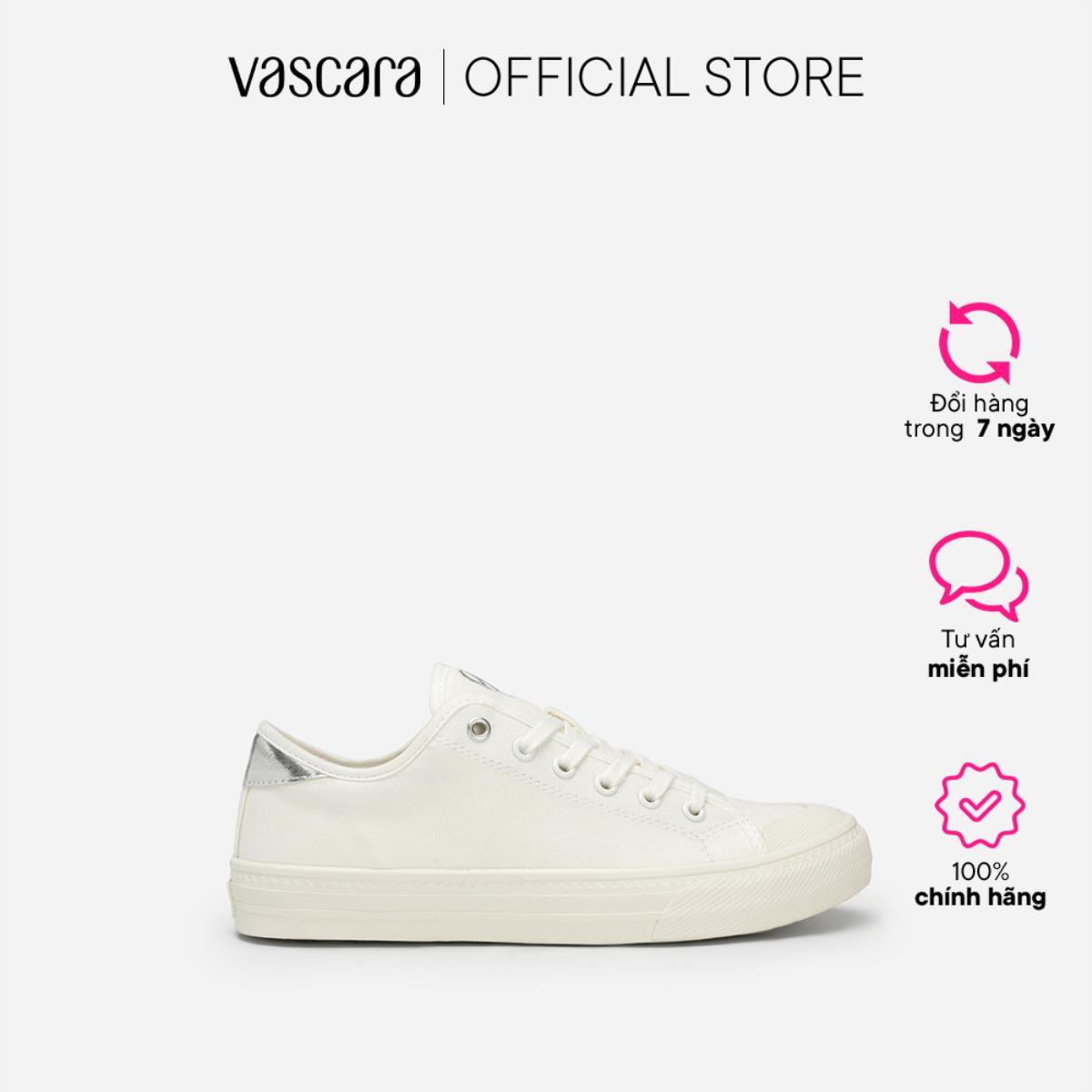Click the 'Đổi hàng' text label
This screenshot has width=1092, height=1092.
[978, 403]
